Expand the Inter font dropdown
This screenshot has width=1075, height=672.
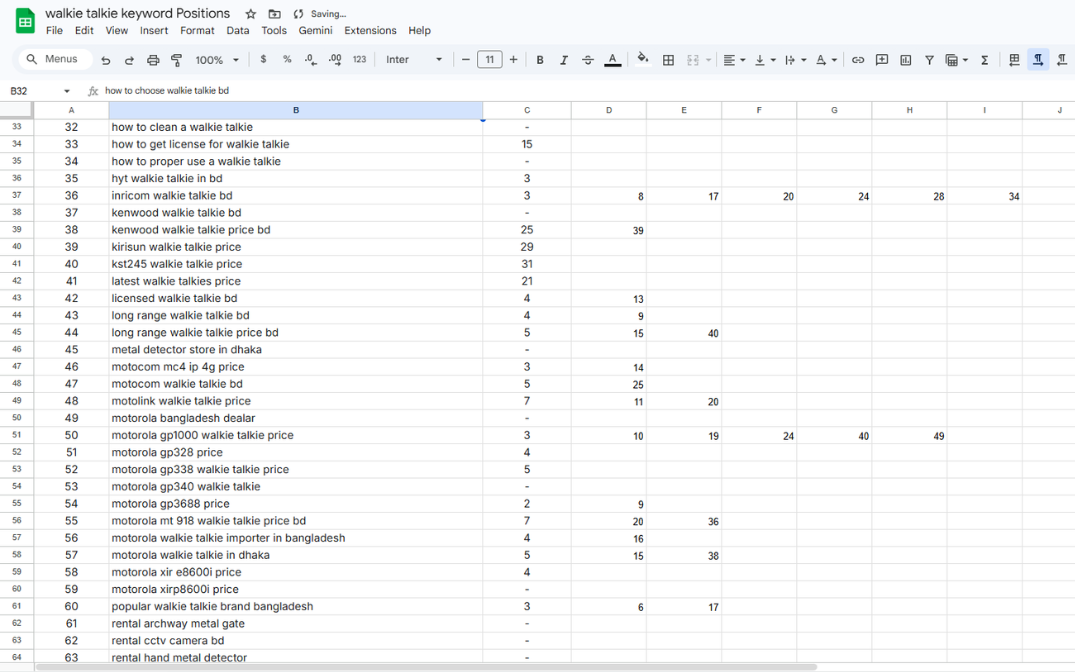(414, 60)
